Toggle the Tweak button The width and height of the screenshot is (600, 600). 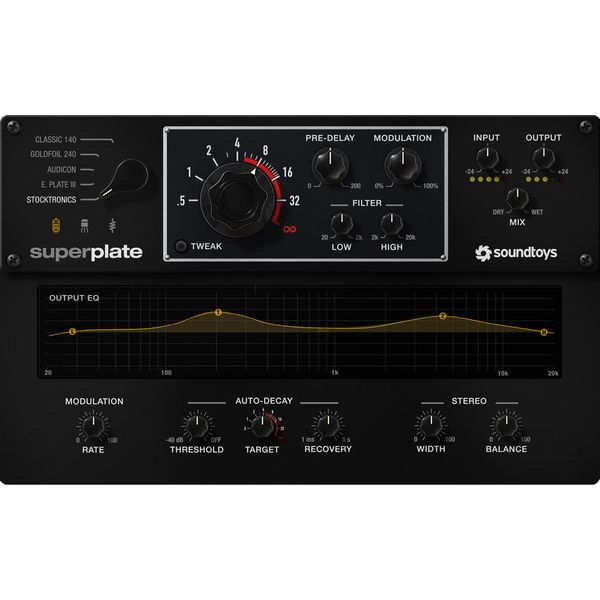point(181,246)
